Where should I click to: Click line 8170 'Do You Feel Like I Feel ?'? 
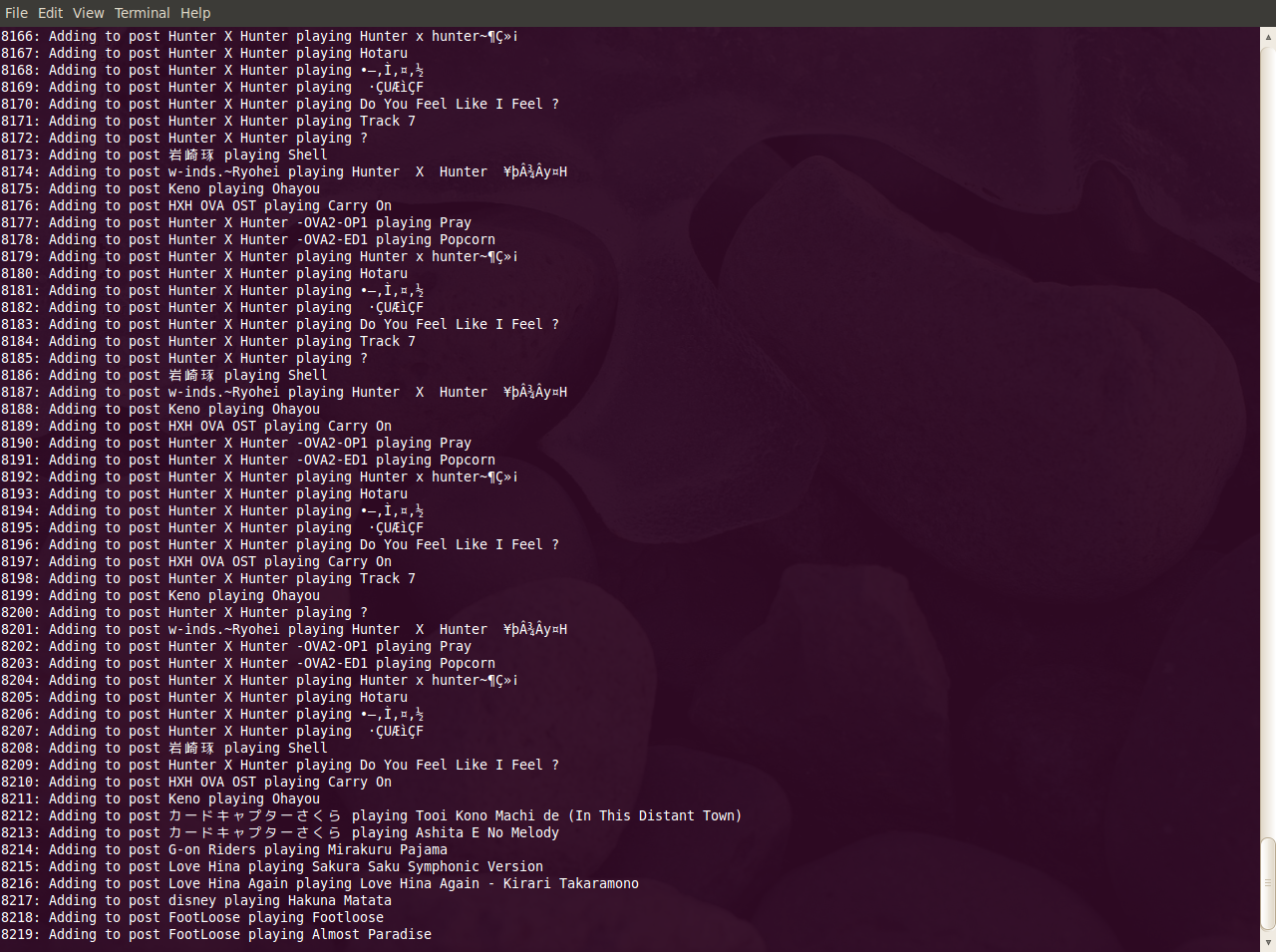tap(460, 105)
